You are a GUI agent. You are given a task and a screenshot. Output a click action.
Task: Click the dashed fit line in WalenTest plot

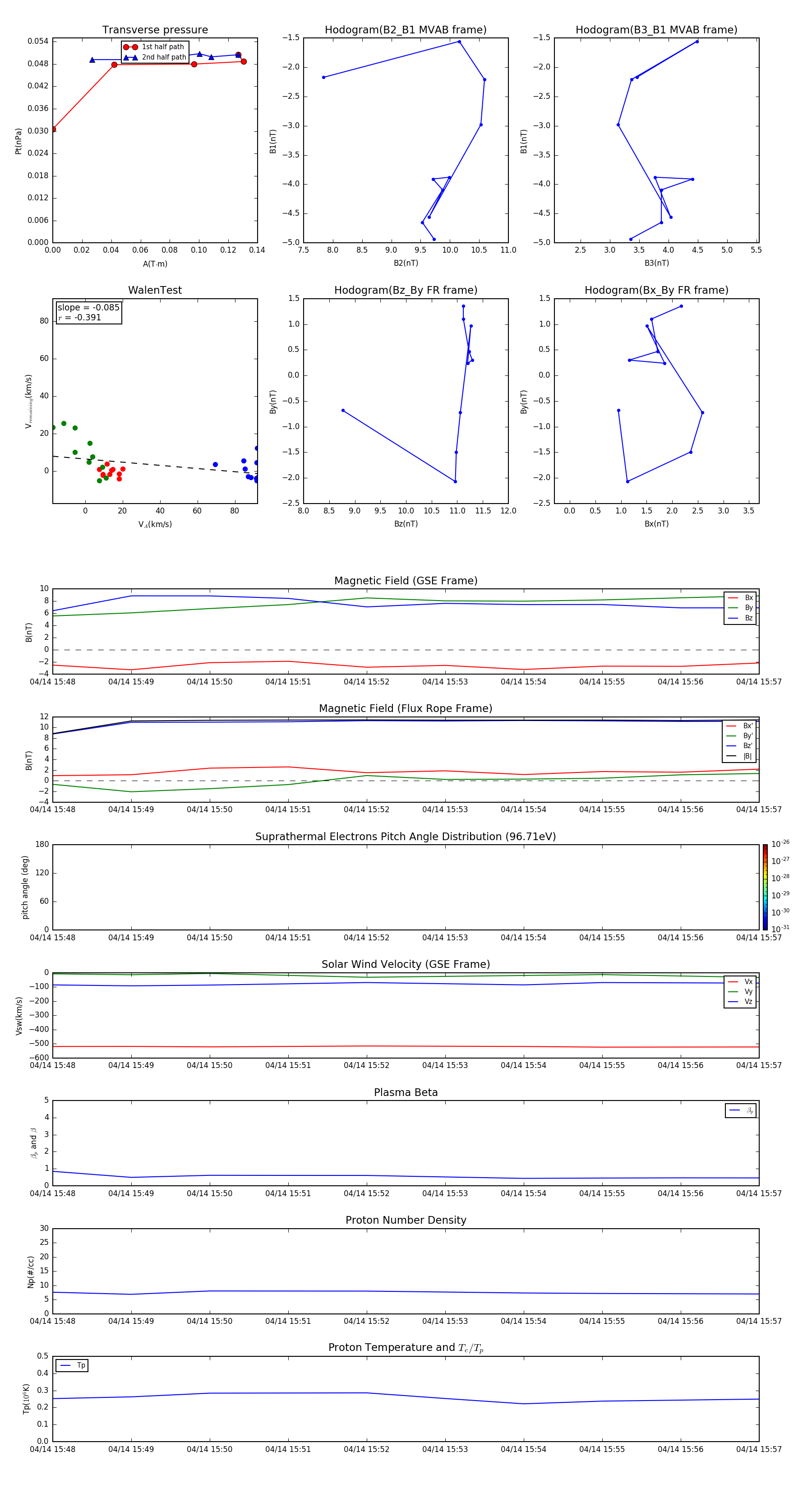[155, 464]
